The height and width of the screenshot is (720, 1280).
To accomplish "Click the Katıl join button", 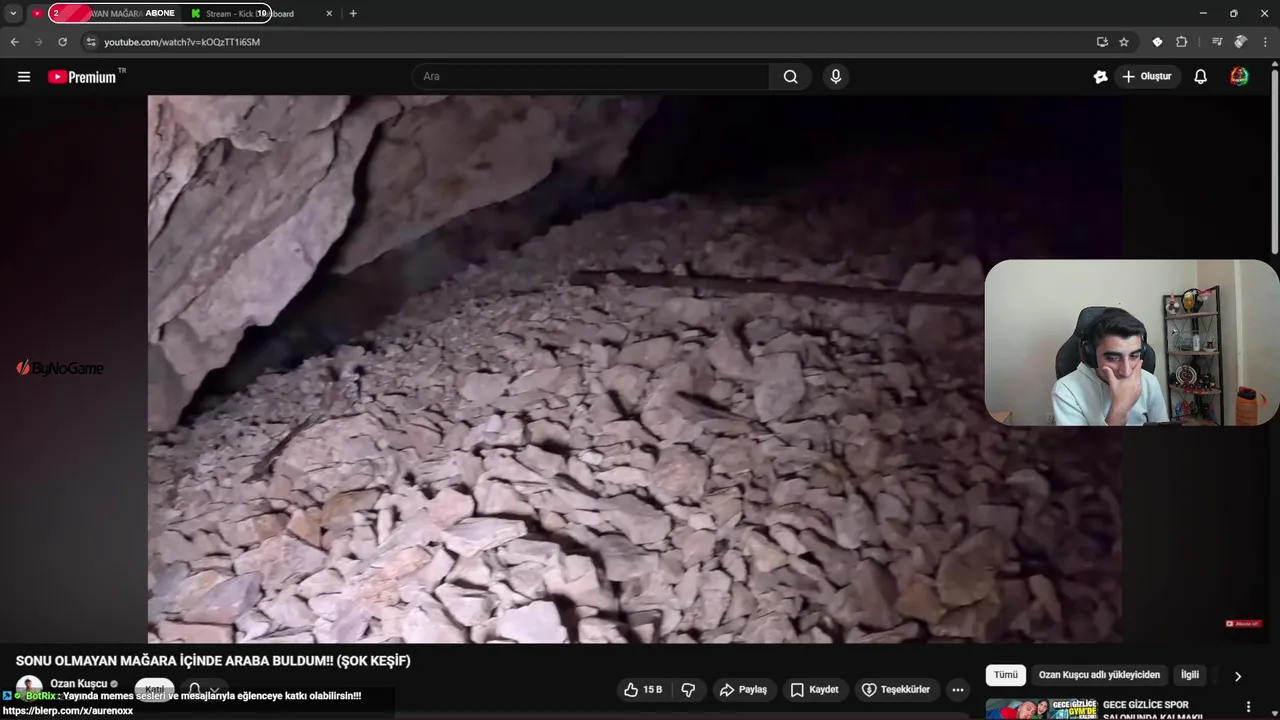I will 155,690.
